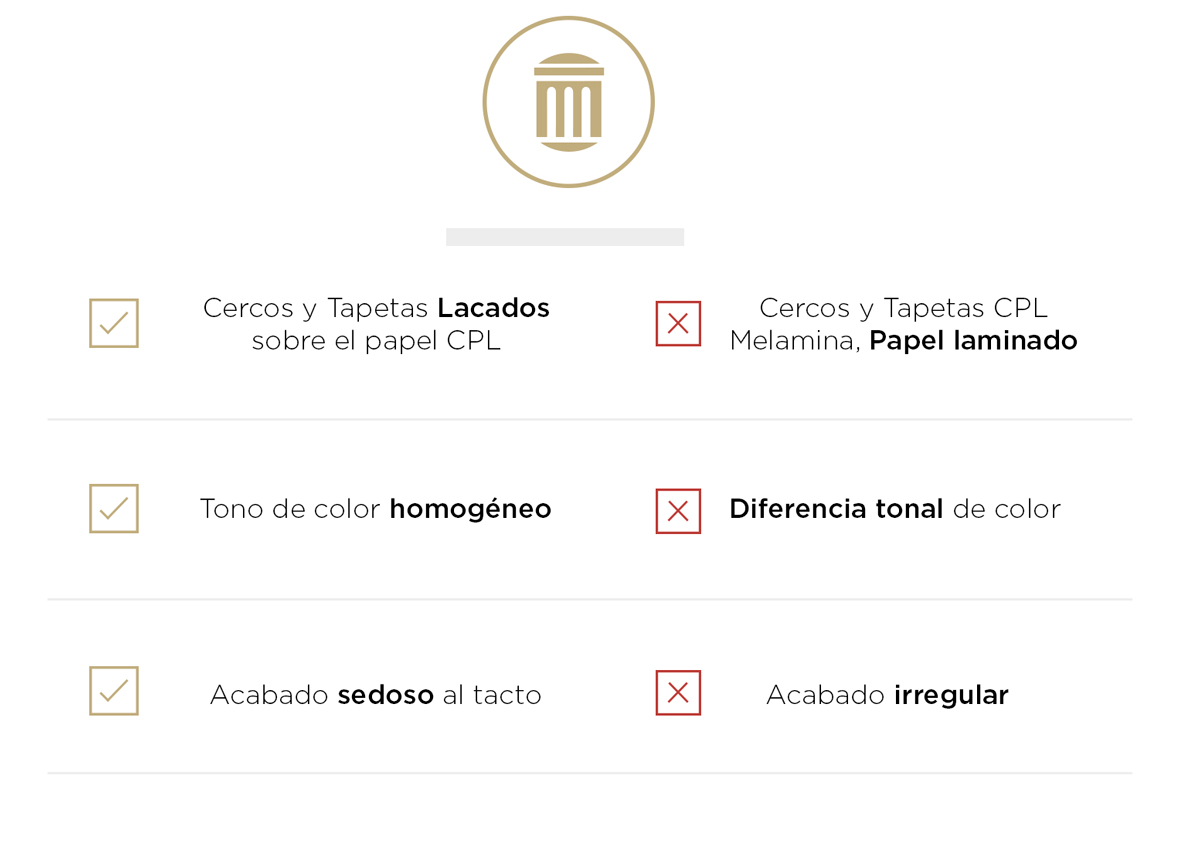The image size is (1200, 855).
Task: Click the gray placeholder bar below the logo
Action: coord(565,237)
